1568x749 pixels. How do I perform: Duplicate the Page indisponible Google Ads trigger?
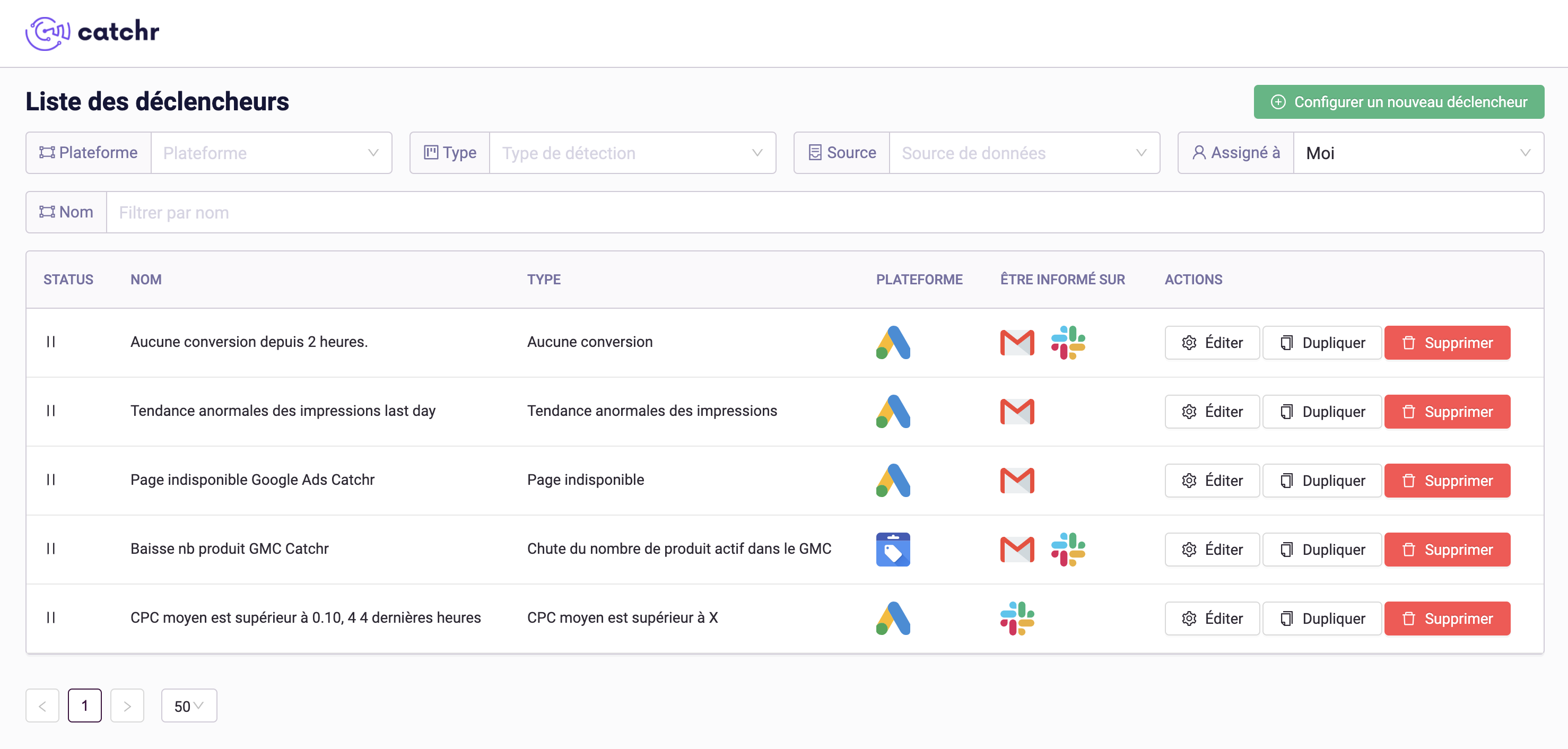[1322, 481]
